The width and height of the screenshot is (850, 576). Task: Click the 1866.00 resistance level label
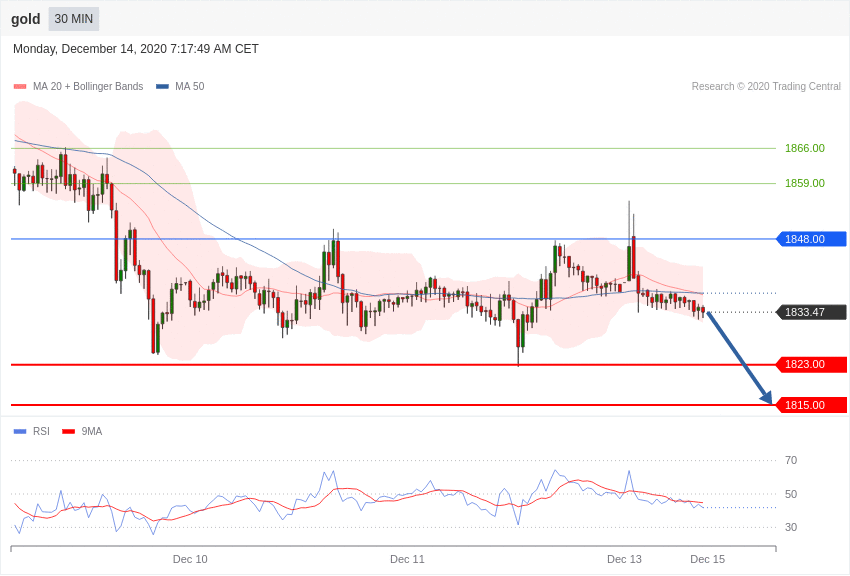(804, 148)
